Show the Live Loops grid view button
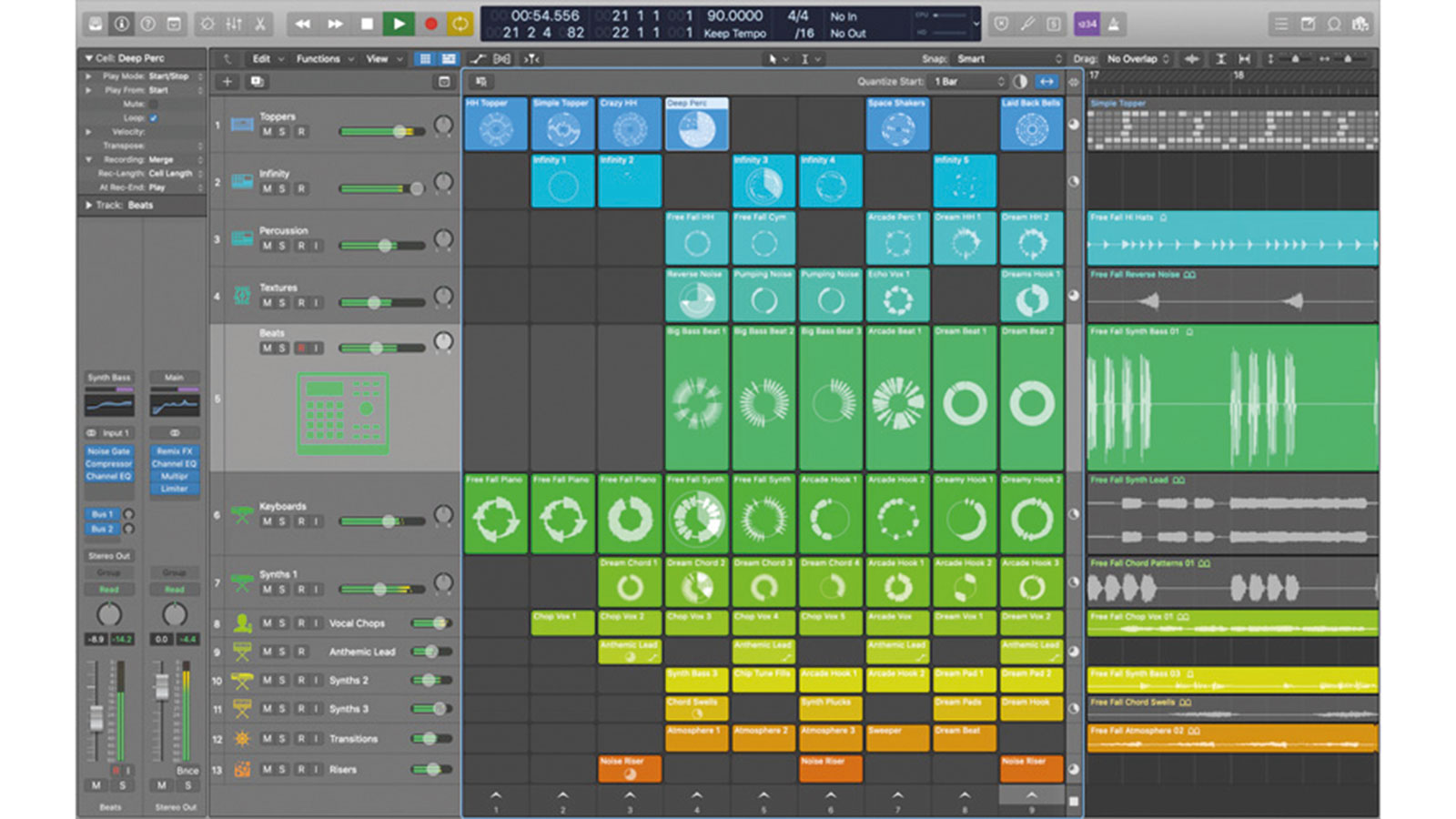Screen dimensions: 1456x819 click(425, 59)
